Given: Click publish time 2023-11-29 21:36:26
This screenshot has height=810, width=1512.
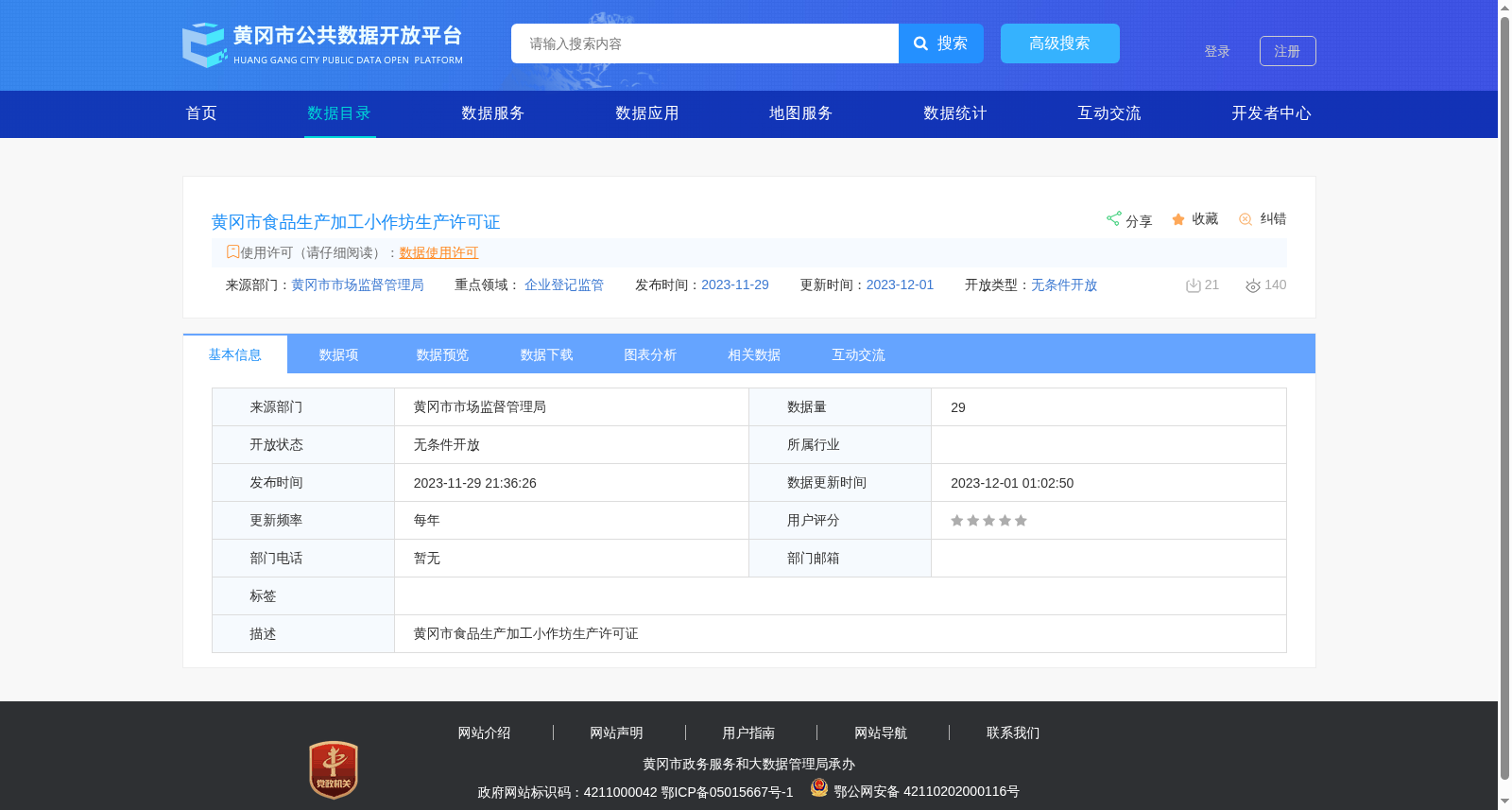Looking at the screenshot, I should point(475,483).
